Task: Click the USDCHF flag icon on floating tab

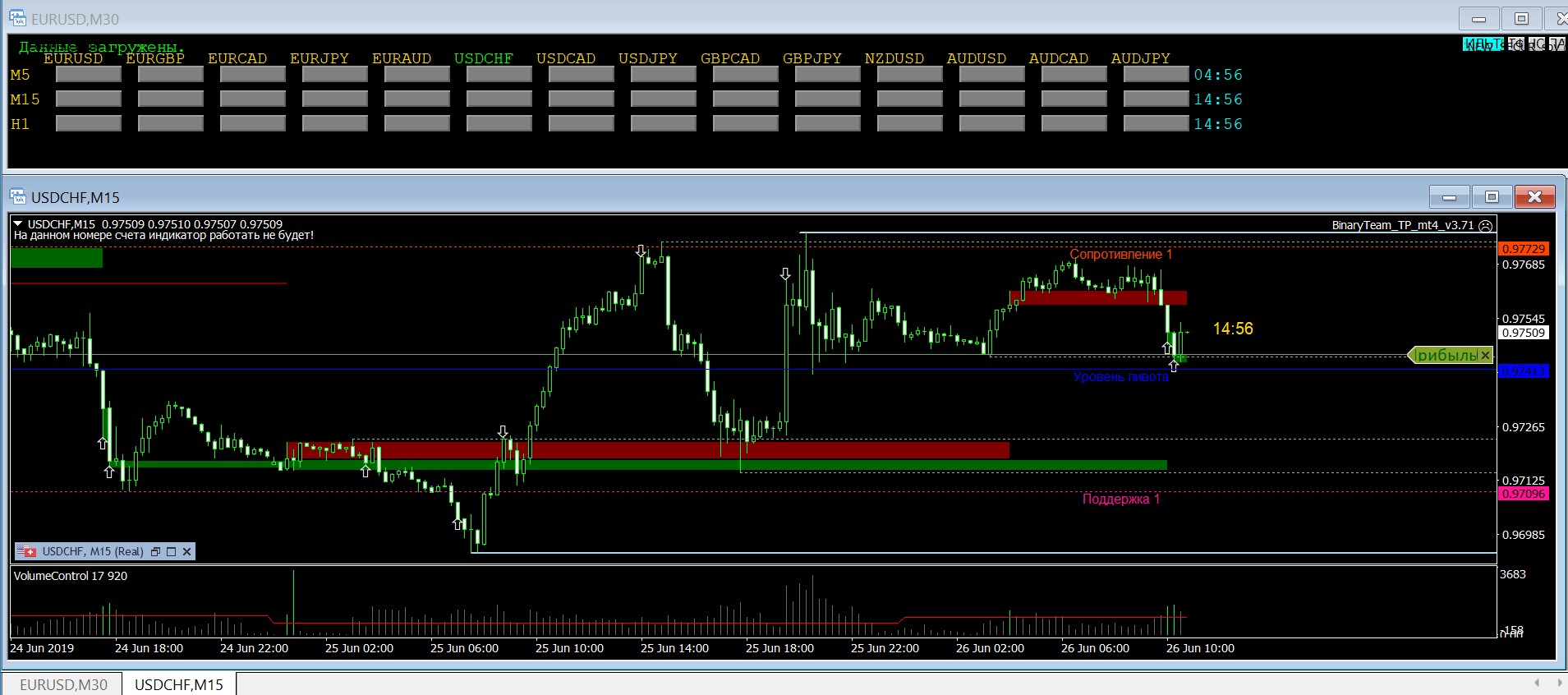Action: click(27, 552)
